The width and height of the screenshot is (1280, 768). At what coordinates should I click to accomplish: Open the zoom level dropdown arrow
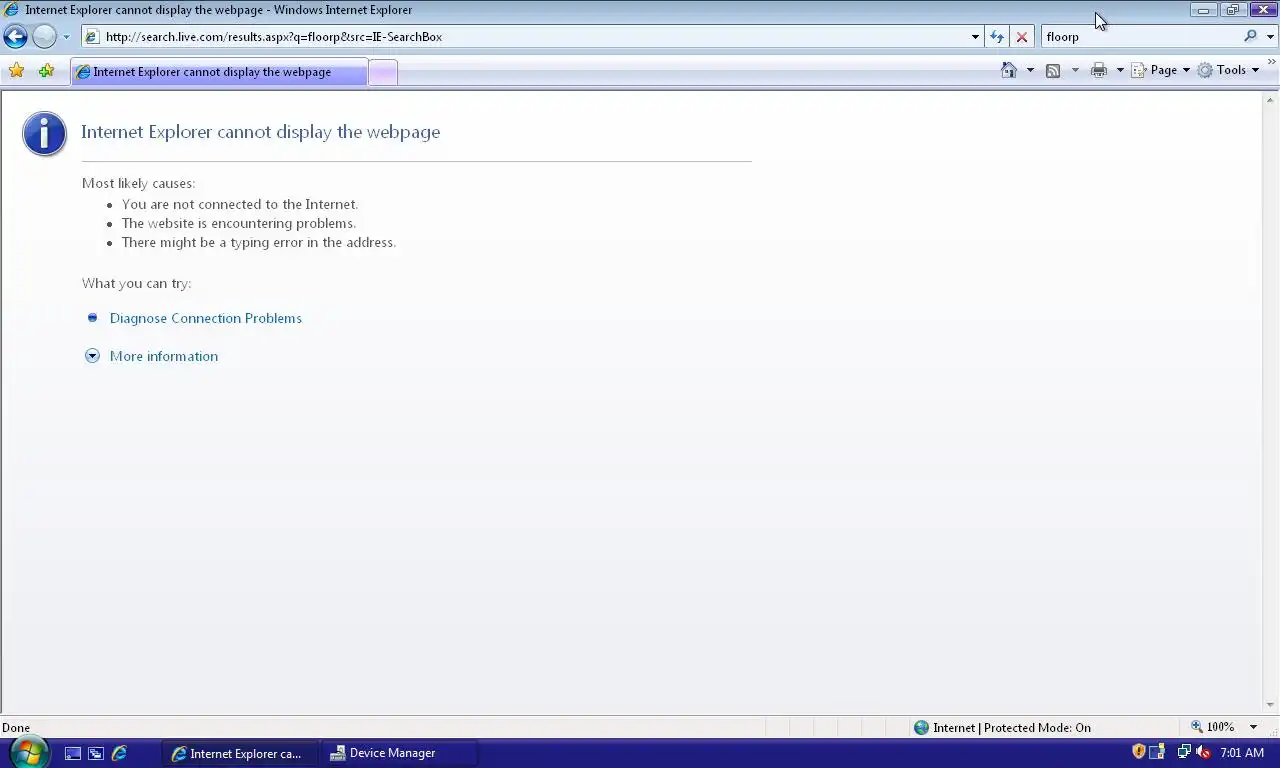click(x=1253, y=727)
